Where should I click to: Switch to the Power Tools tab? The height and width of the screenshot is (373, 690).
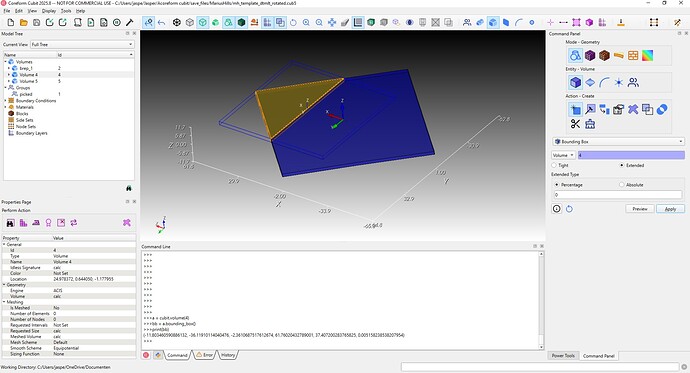(x=563, y=355)
